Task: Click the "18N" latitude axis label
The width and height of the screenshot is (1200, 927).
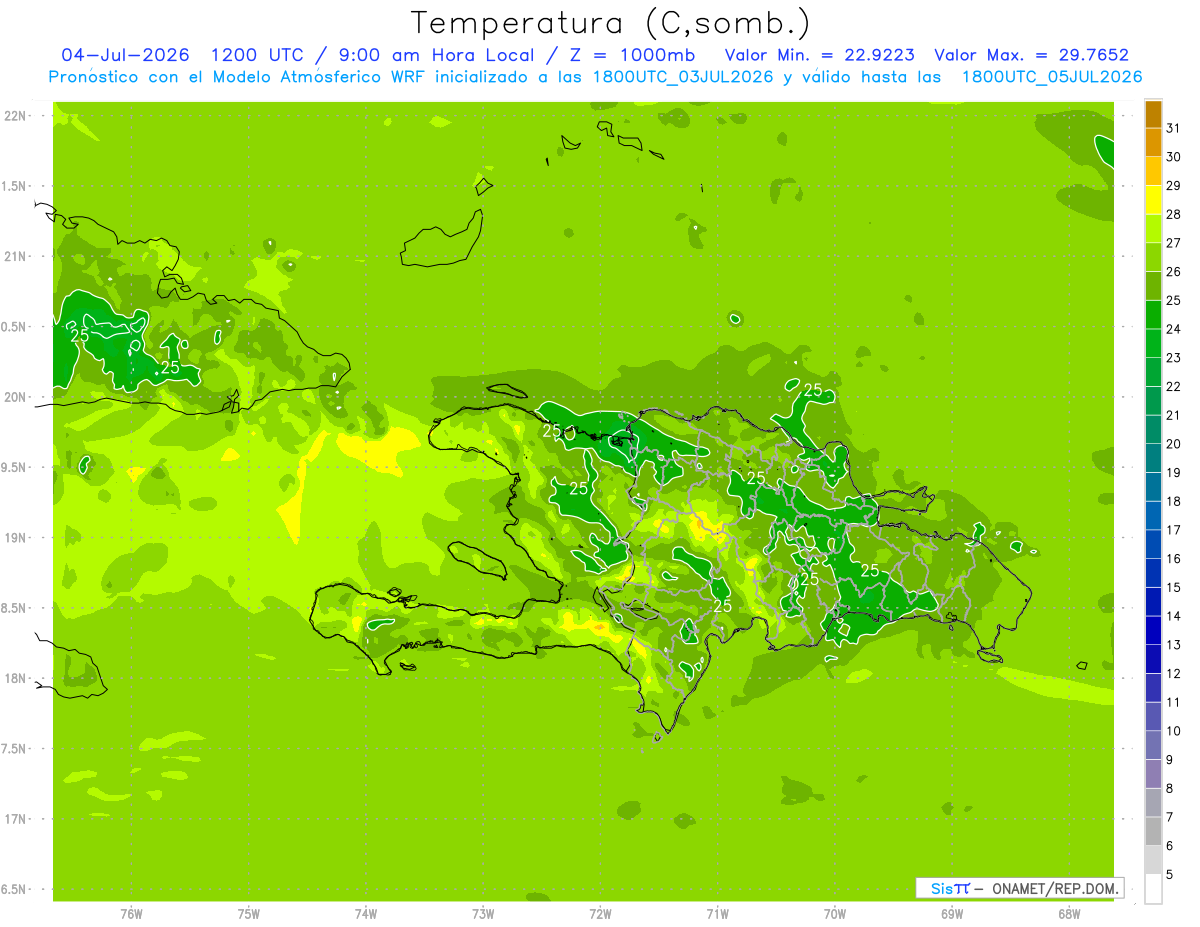Action: click(14, 678)
